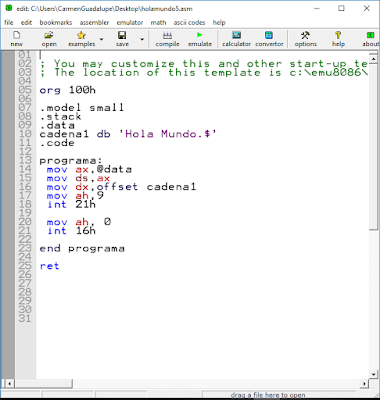Open the file menu
The width and height of the screenshot is (380, 400).
(9, 22)
